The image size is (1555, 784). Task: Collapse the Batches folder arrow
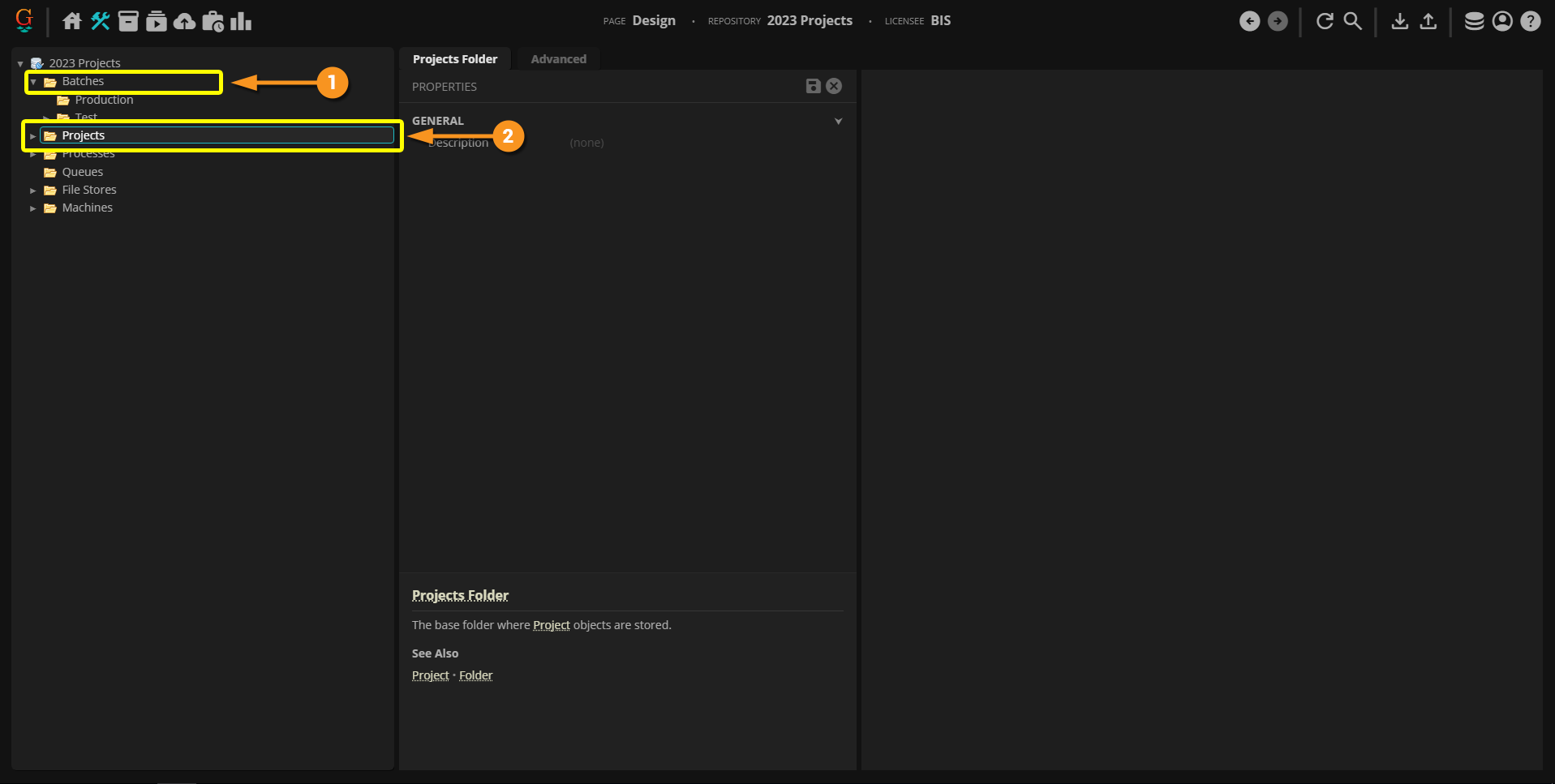pos(33,82)
